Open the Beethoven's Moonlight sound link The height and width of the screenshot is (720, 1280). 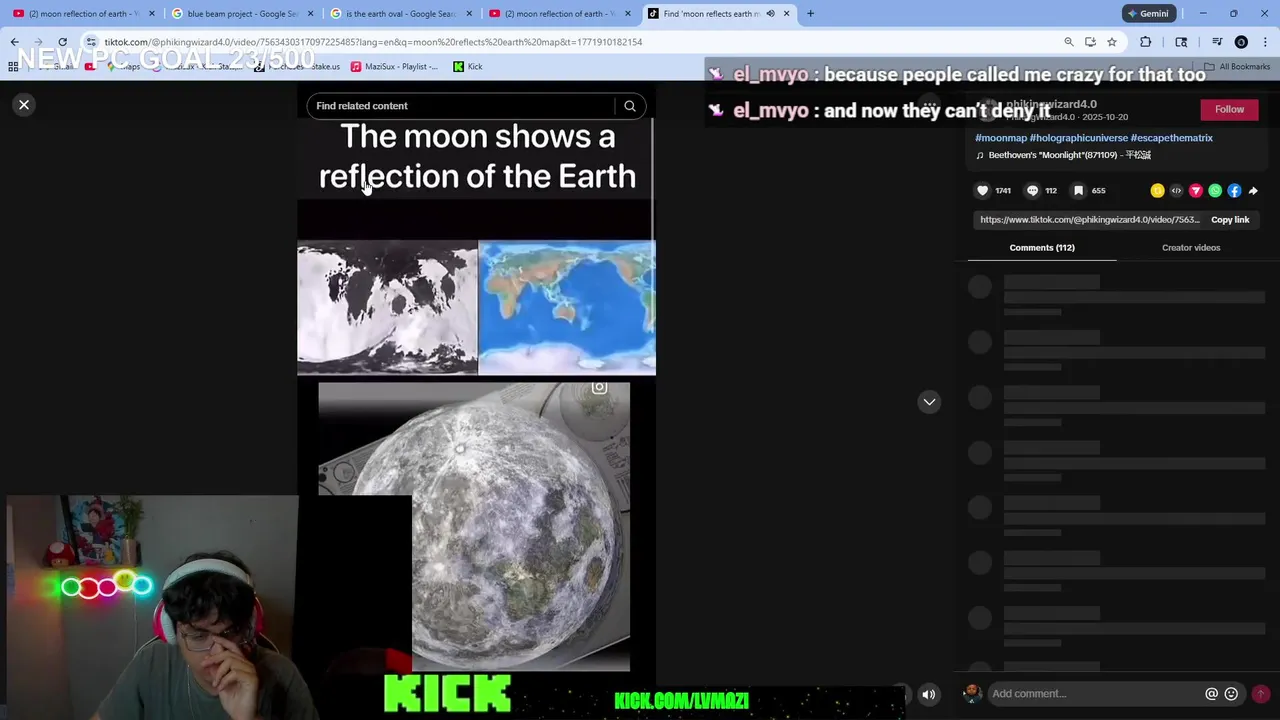point(1064,155)
